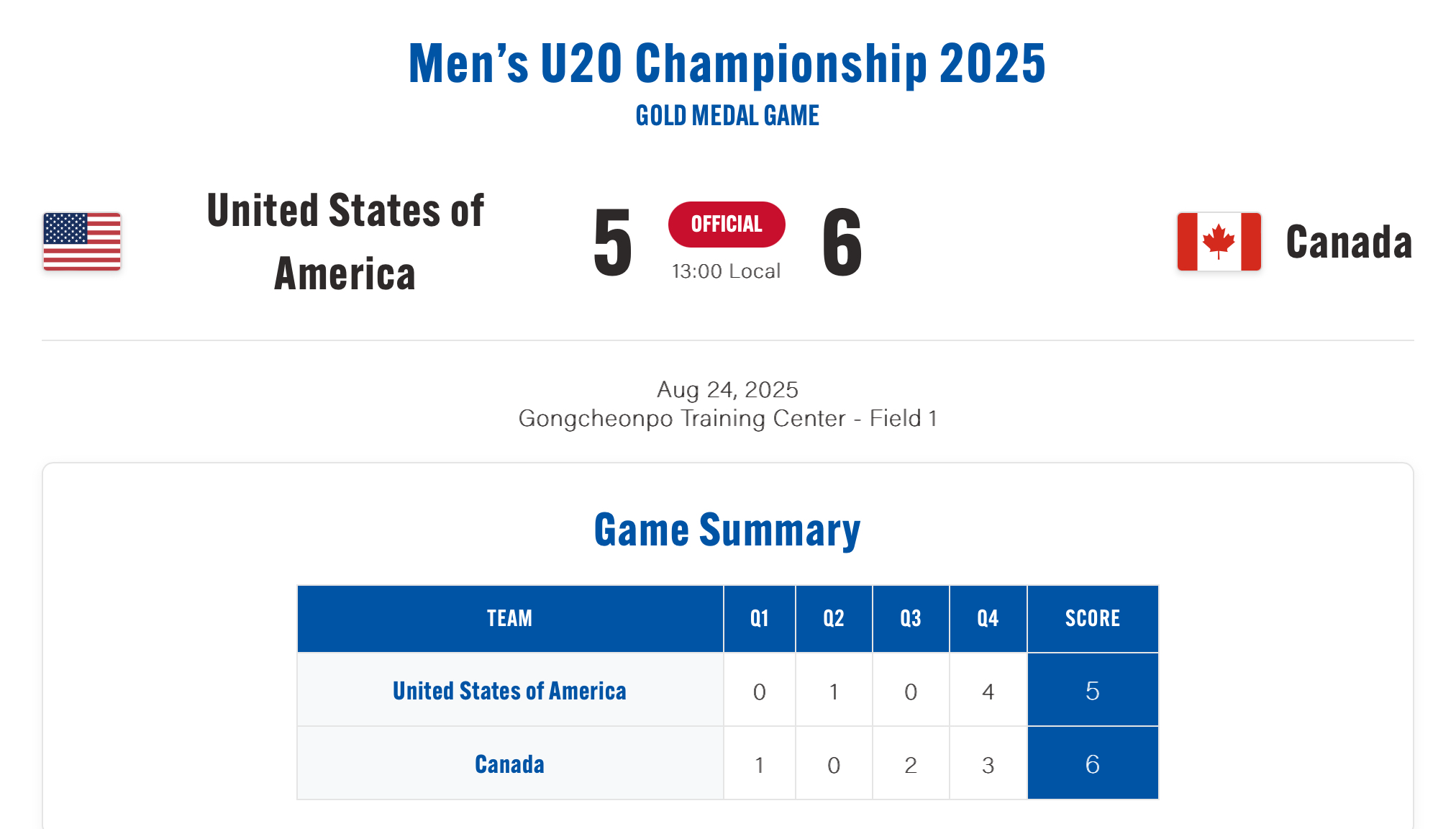Click the GOLD MEDAL GAME subtitle
Image resolution: width=1456 pixels, height=829 pixels.
[727, 116]
